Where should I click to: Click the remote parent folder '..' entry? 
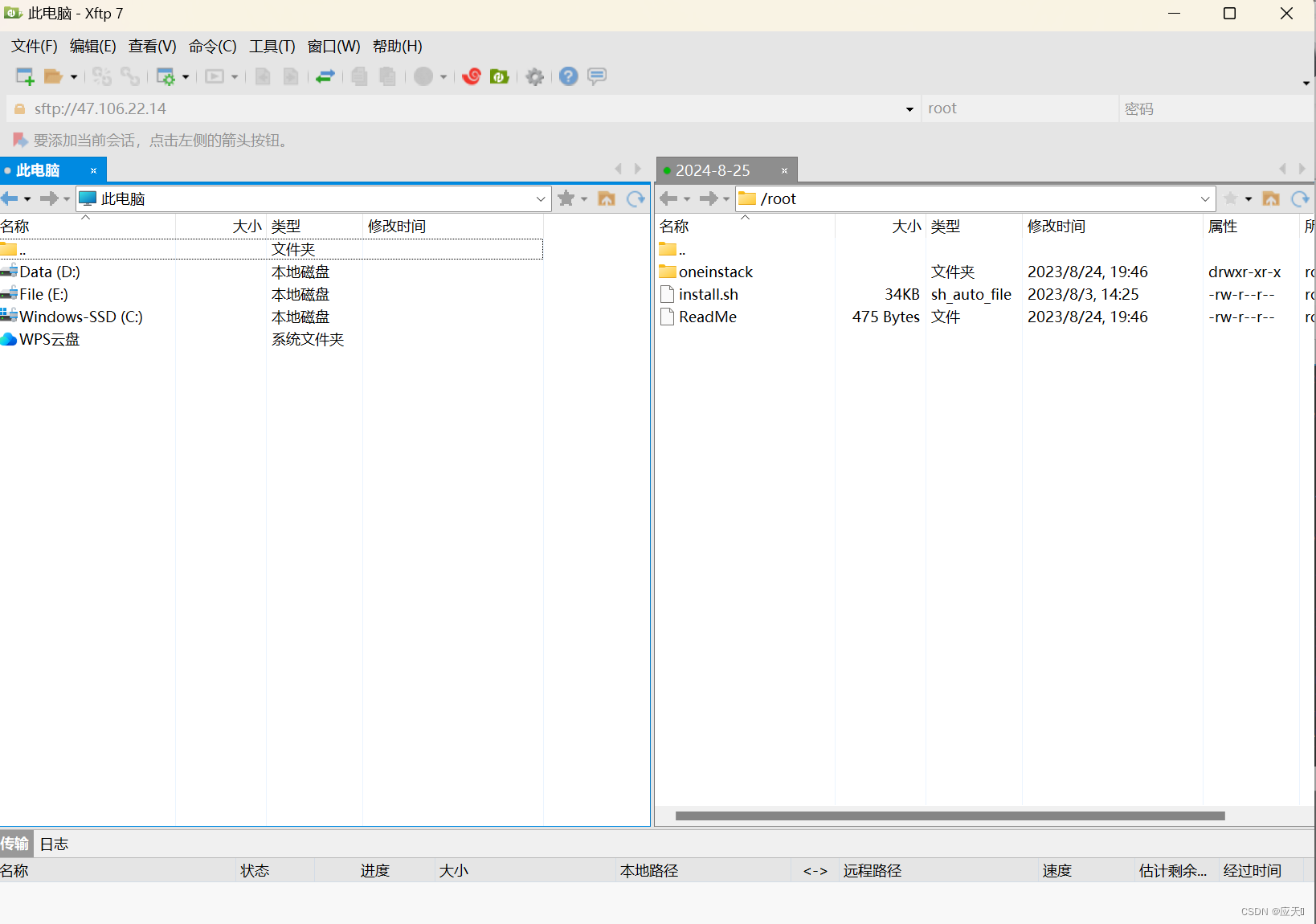coord(673,249)
